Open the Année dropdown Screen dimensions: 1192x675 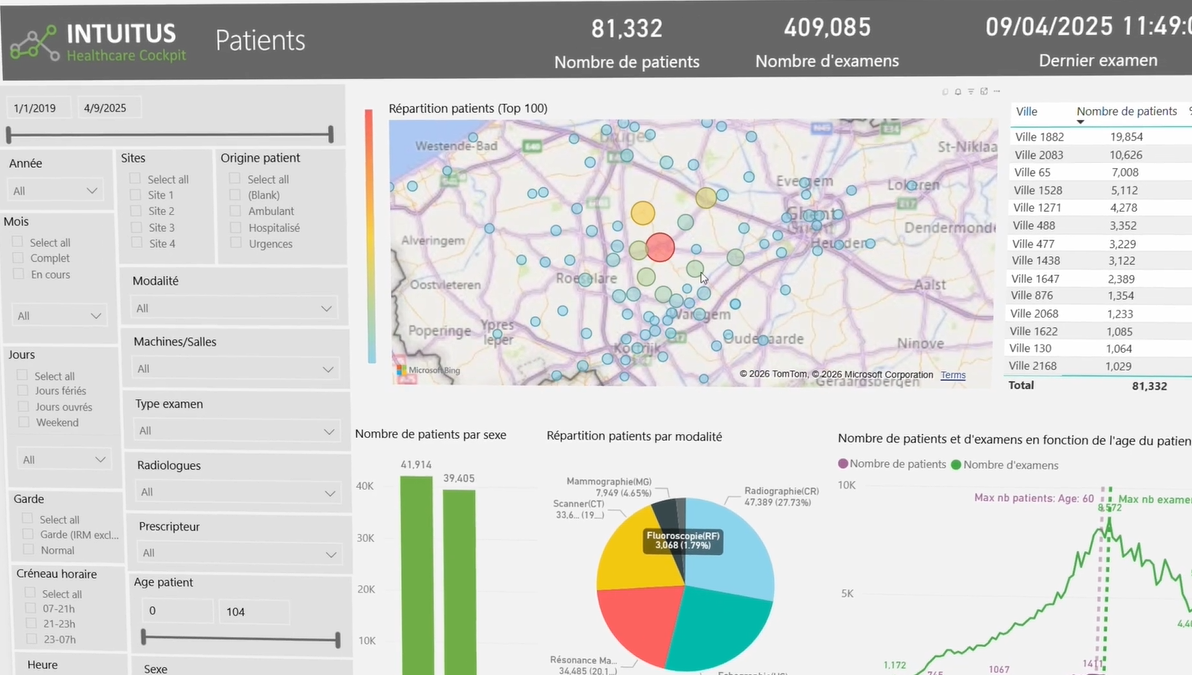coord(55,191)
